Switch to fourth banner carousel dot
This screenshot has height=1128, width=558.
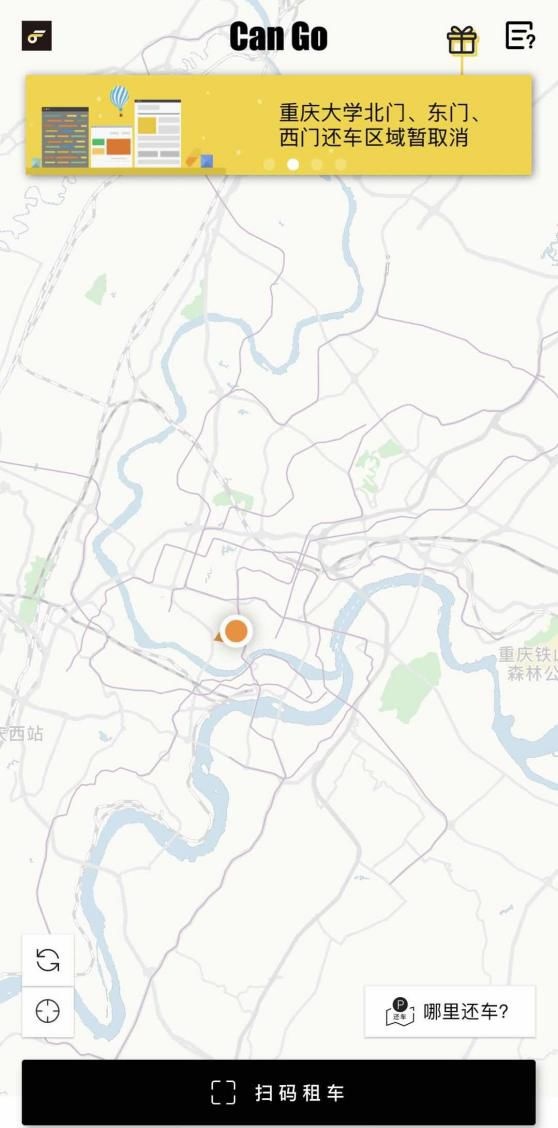(x=340, y=164)
